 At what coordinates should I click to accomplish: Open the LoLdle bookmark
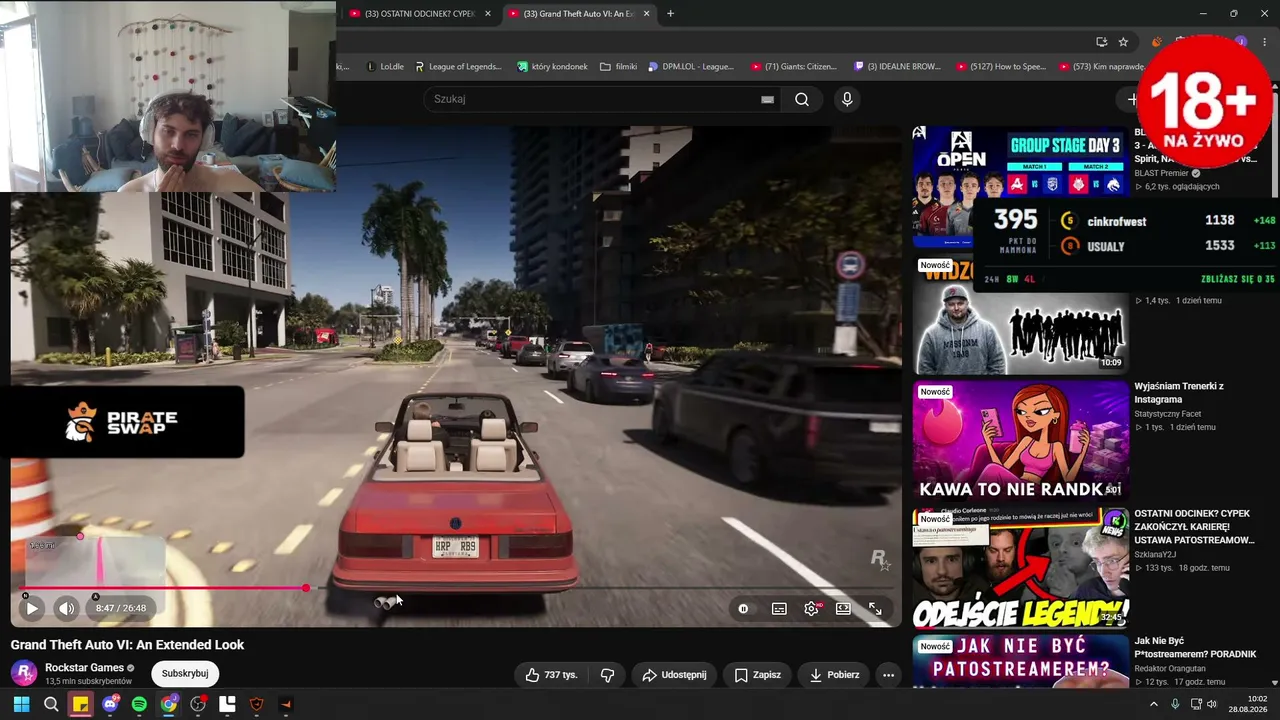(384, 67)
